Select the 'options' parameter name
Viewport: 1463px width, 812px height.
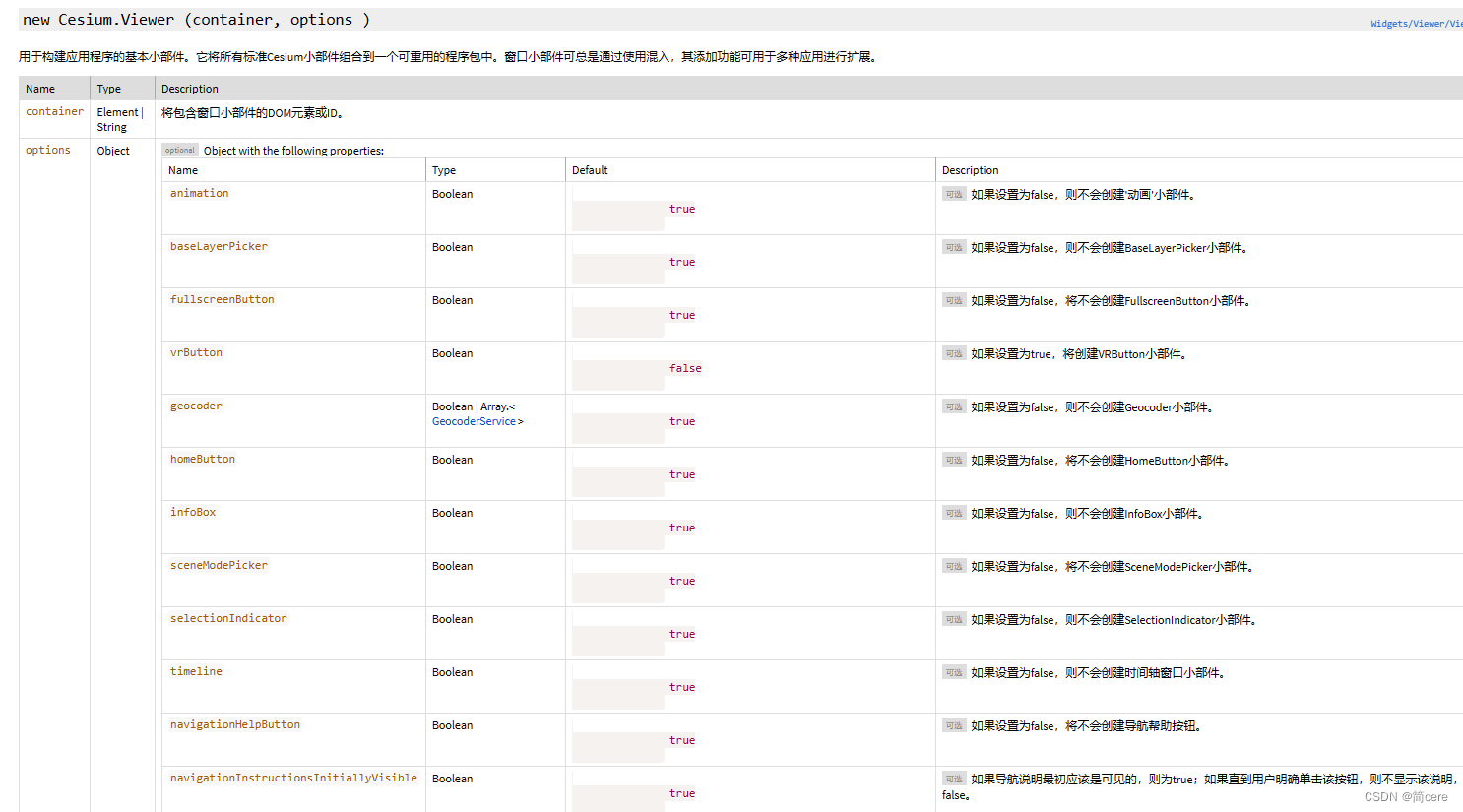pos(47,150)
